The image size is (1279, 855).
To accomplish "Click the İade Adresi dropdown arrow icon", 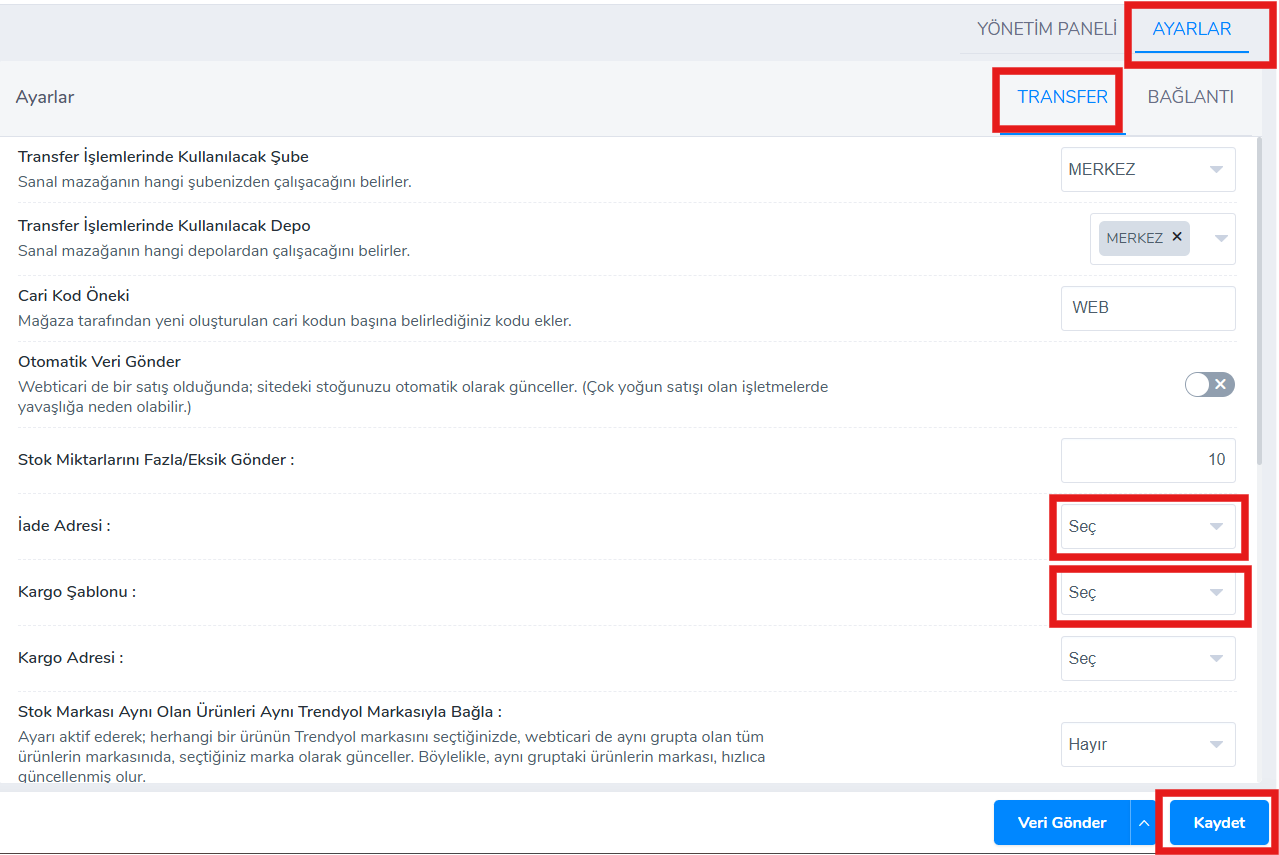I will [x=1216, y=526].
